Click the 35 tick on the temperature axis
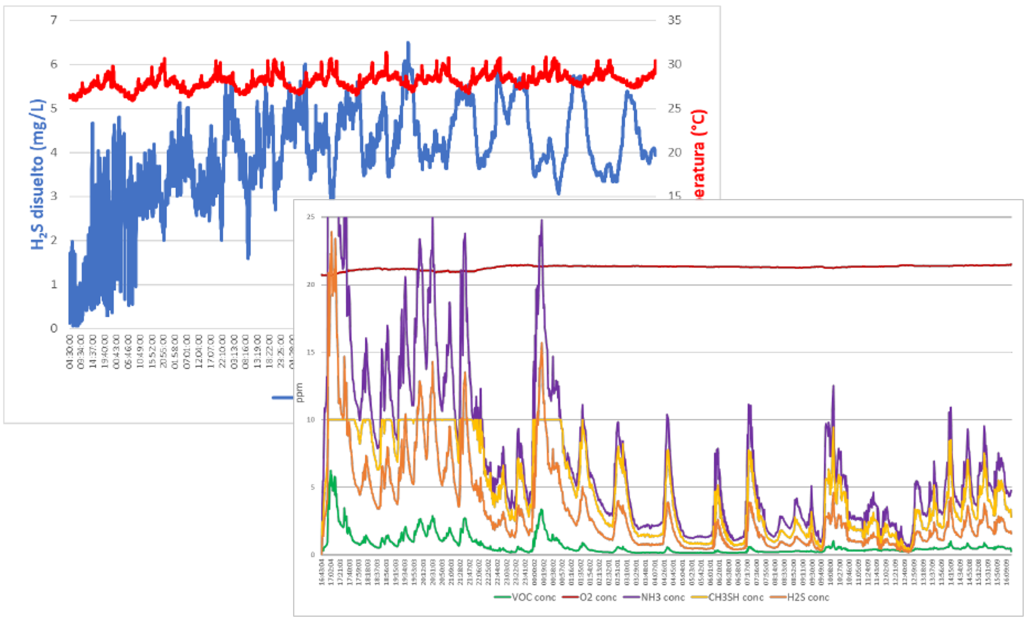The height and width of the screenshot is (617, 1024). click(675, 21)
